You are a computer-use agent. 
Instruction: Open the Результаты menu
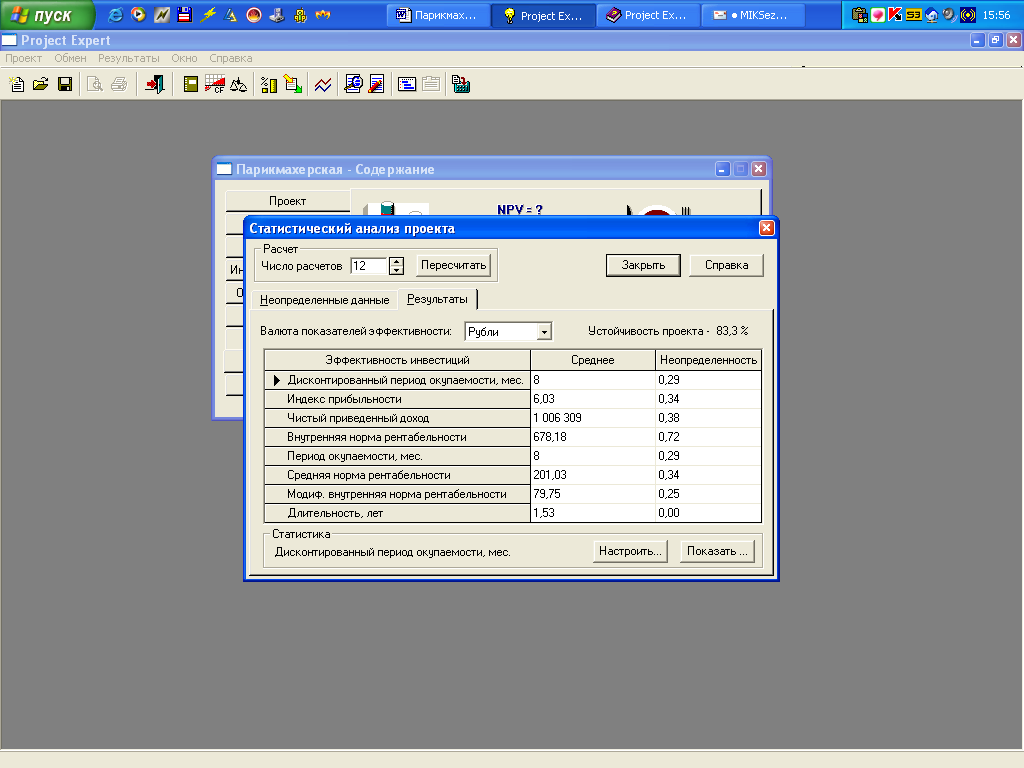(x=129, y=58)
